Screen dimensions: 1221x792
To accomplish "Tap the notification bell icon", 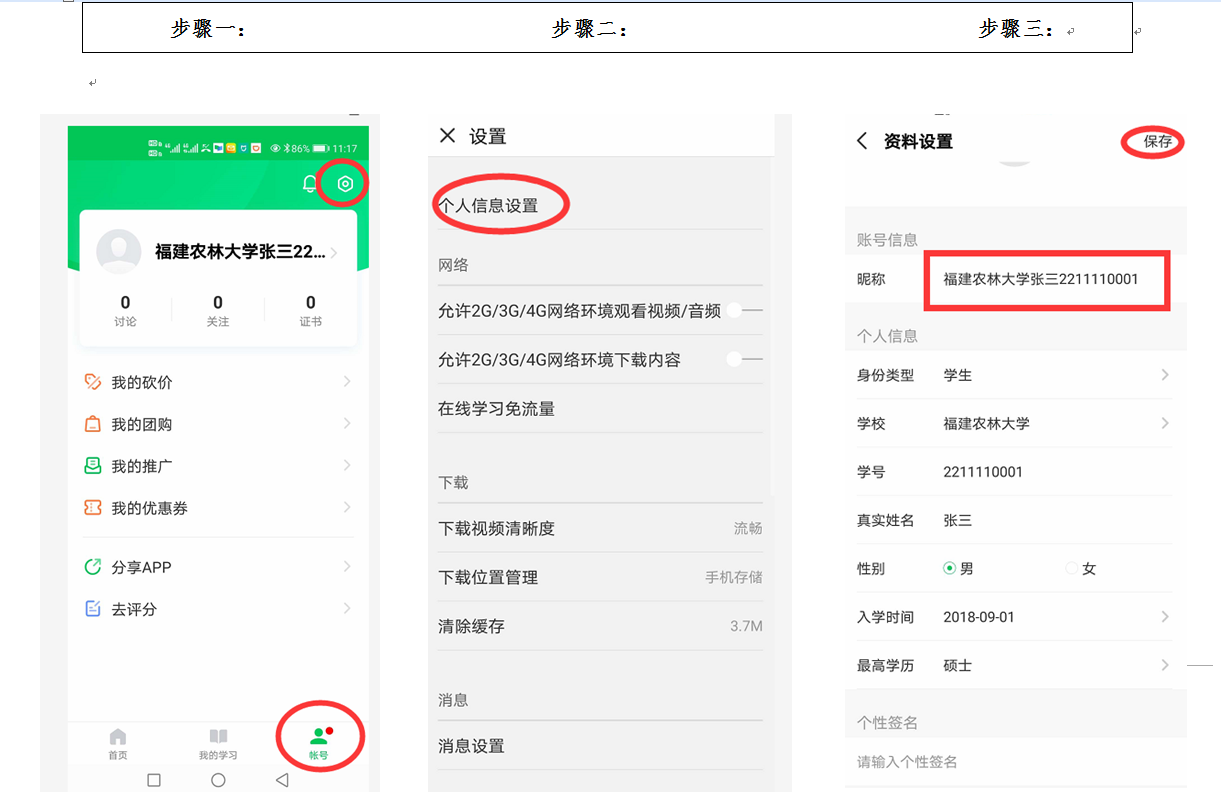I will tap(310, 184).
